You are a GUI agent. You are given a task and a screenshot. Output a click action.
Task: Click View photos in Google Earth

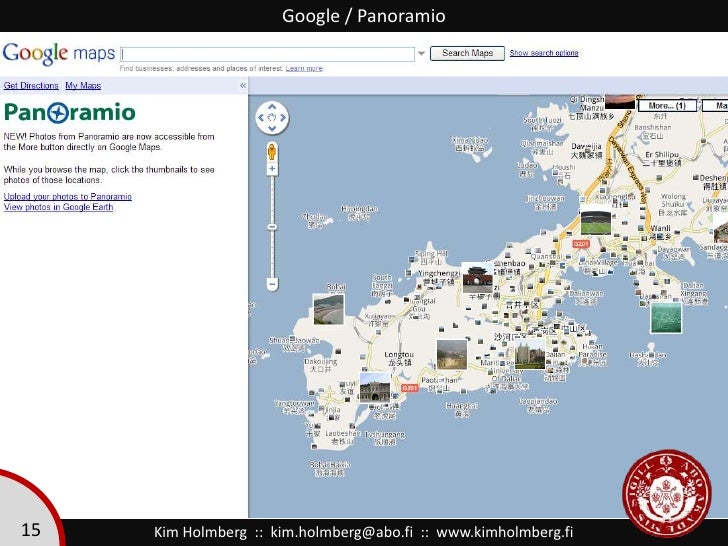[58, 207]
